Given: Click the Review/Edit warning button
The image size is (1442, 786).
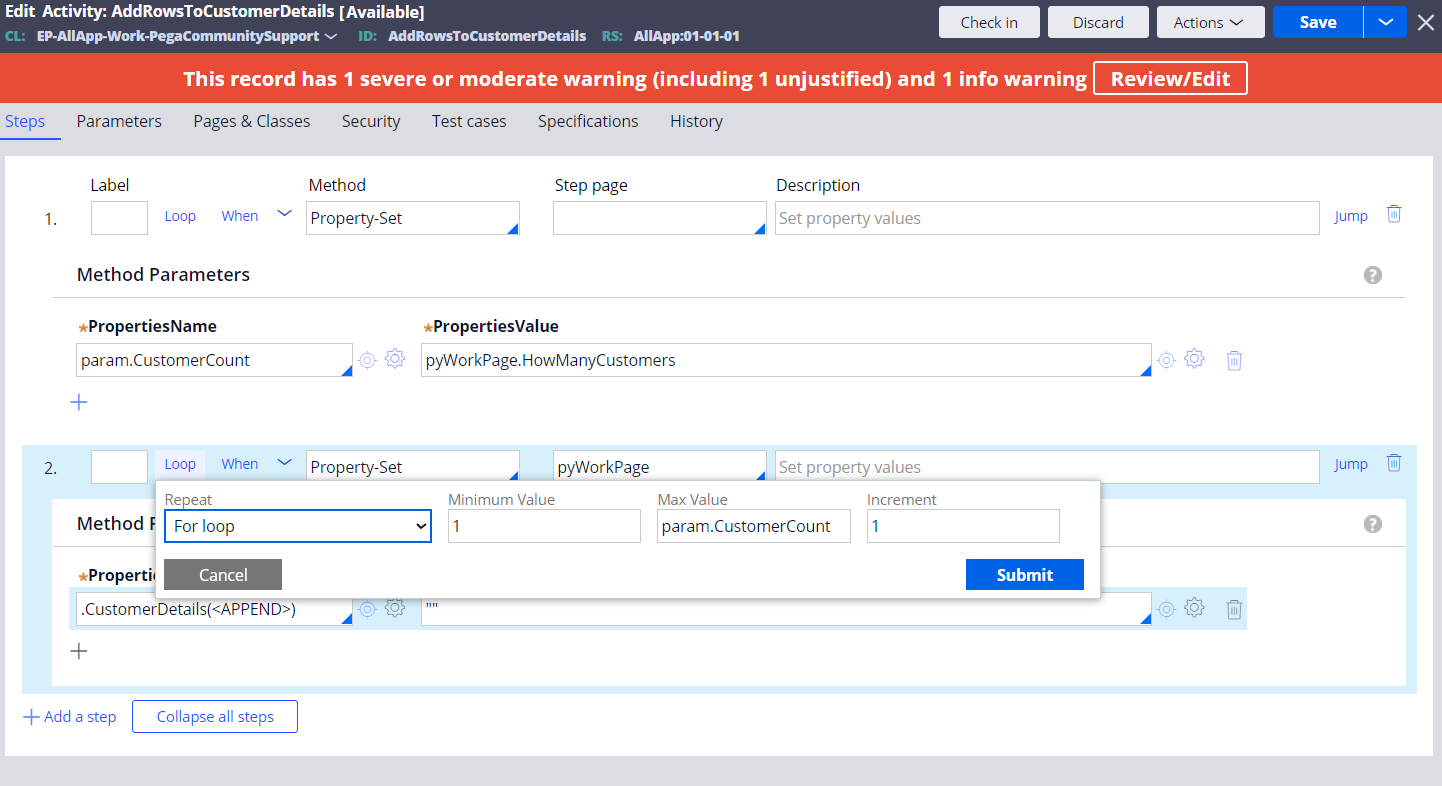Looking at the screenshot, I should [x=1170, y=79].
